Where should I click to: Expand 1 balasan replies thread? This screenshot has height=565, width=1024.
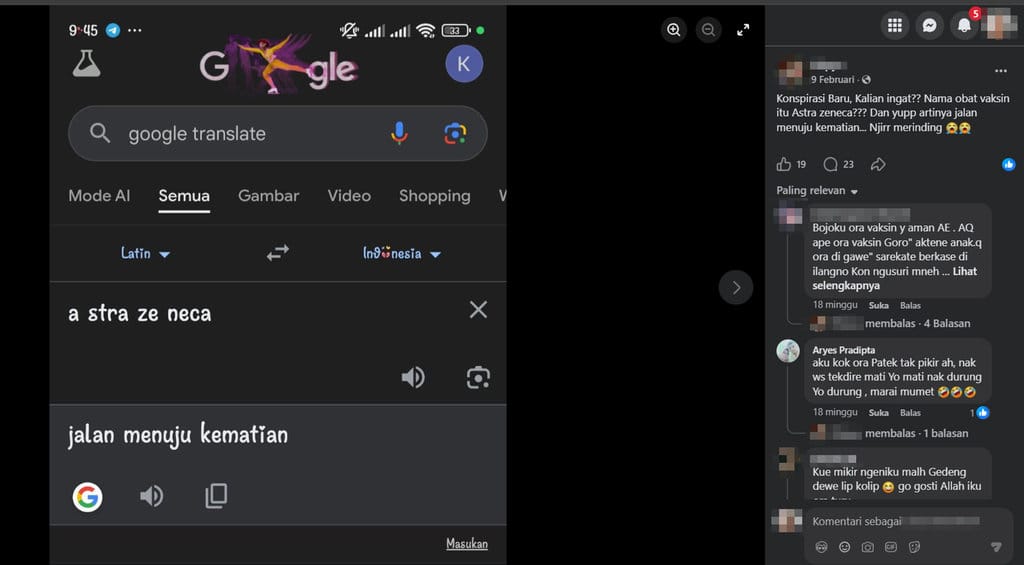916,433
